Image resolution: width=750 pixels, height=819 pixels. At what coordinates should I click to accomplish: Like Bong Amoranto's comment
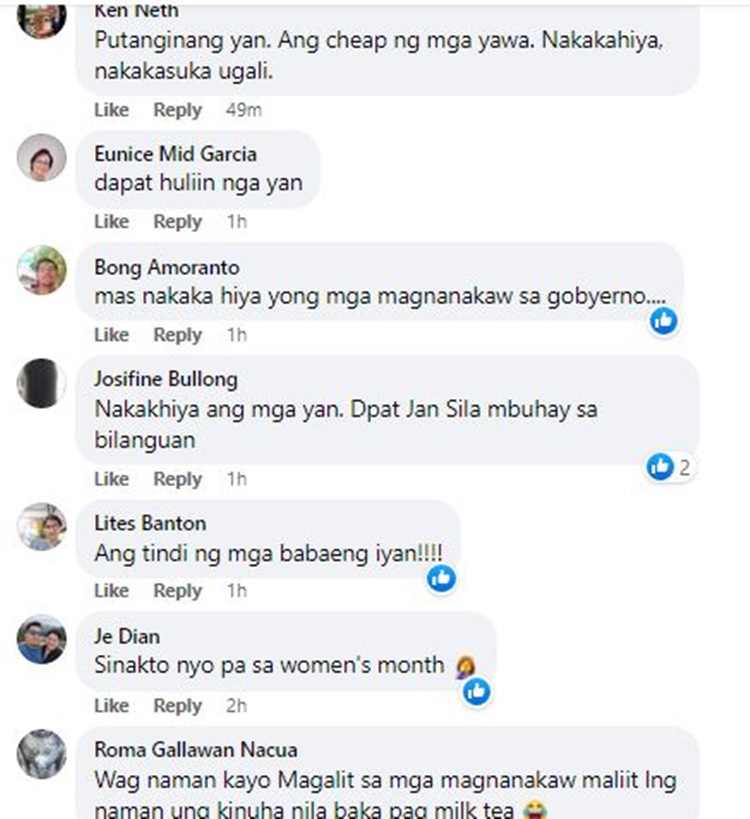coord(111,335)
